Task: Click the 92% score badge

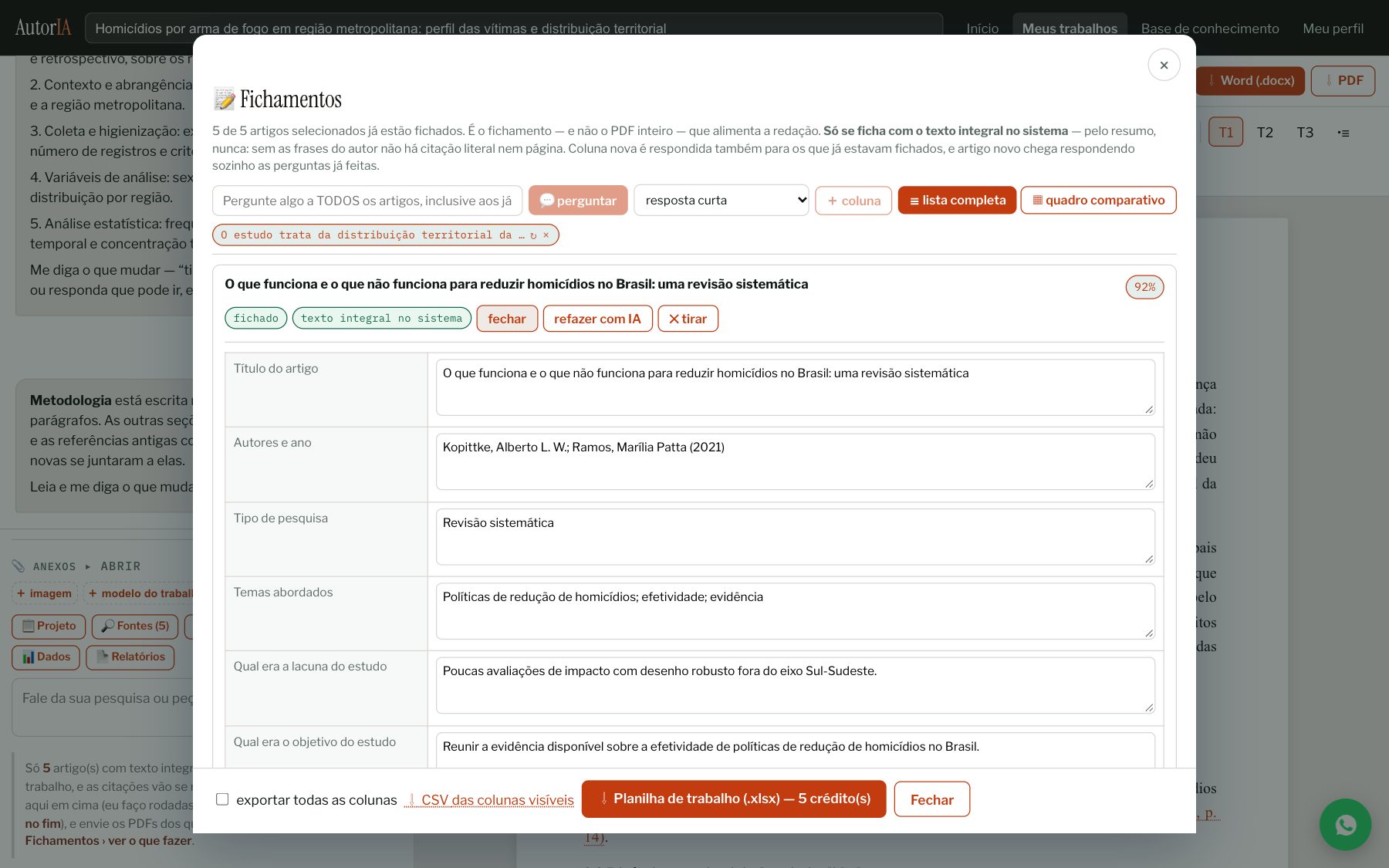Action: tap(1144, 287)
